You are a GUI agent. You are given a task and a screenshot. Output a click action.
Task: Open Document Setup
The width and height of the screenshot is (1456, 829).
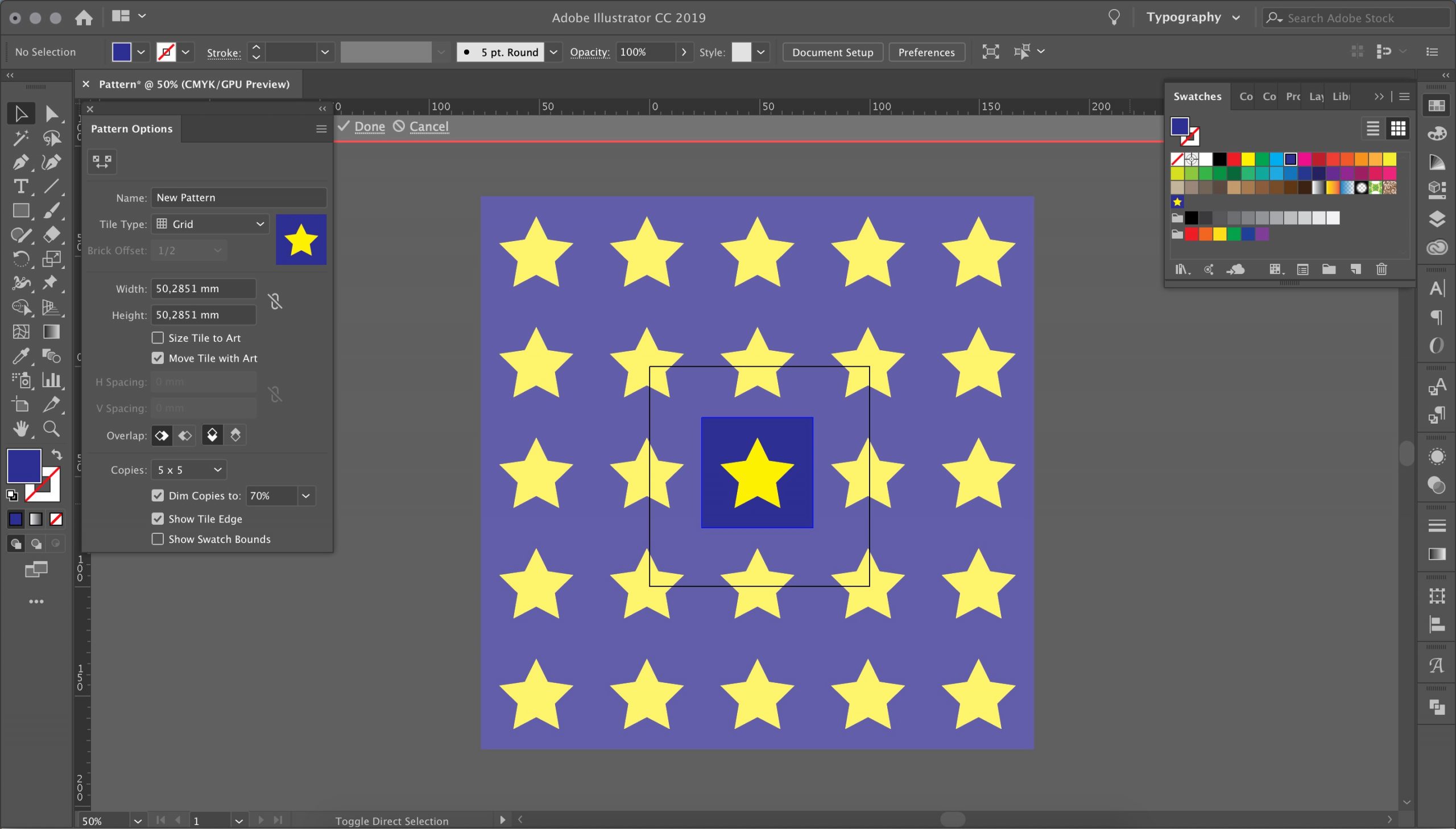tap(832, 52)
